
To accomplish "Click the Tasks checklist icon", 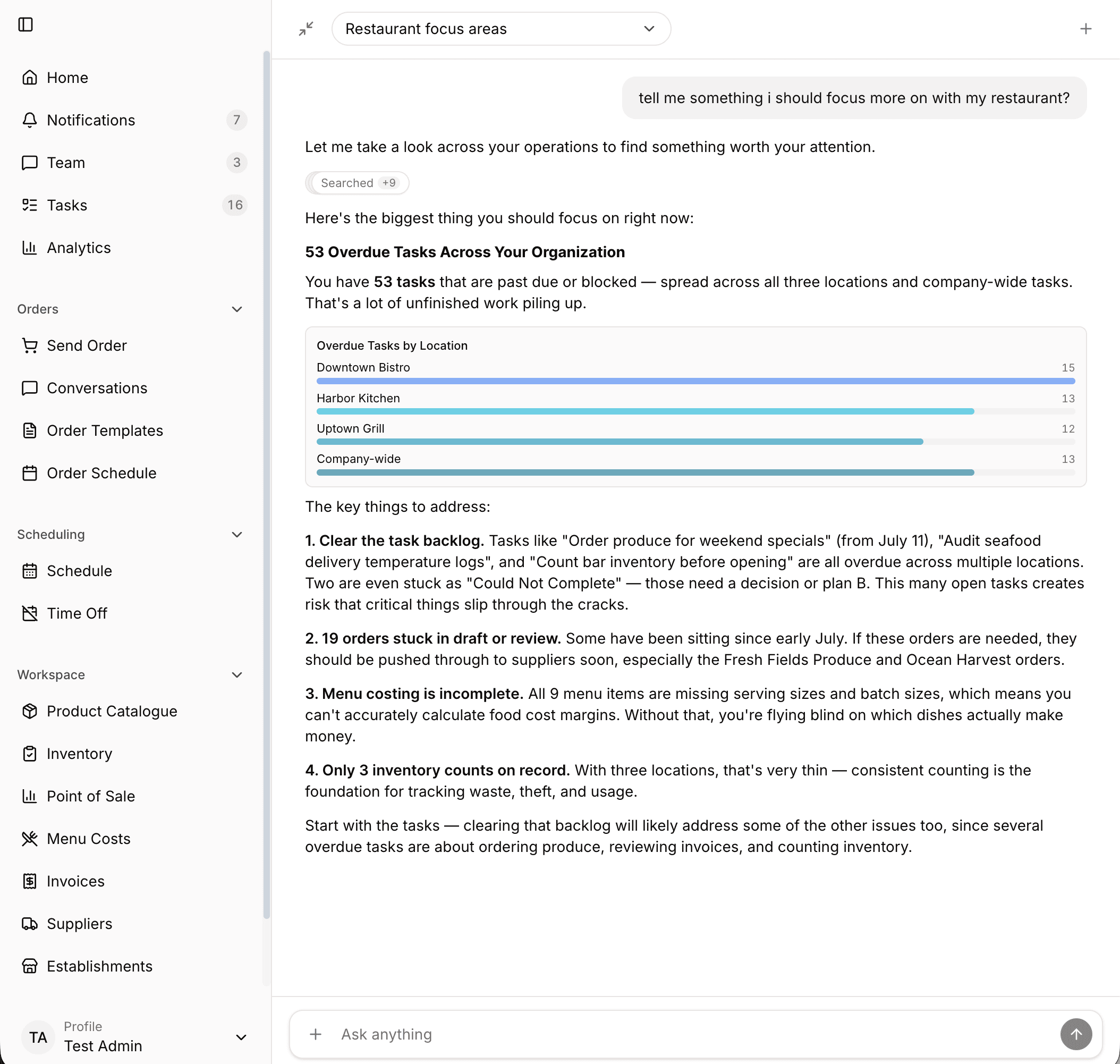I will click(x=30, y=205).
